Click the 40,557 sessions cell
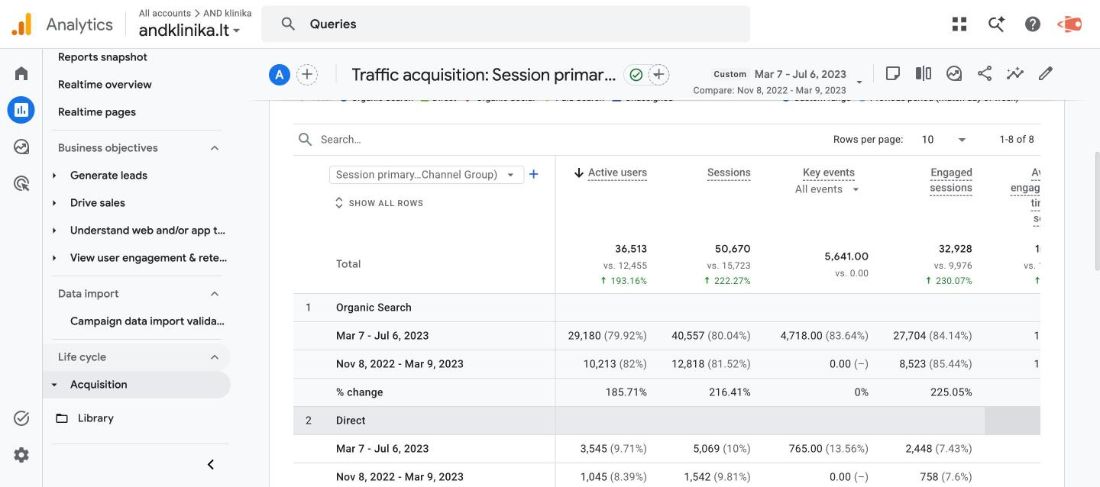Screen dimensions: 1100x487 point(711,336)
